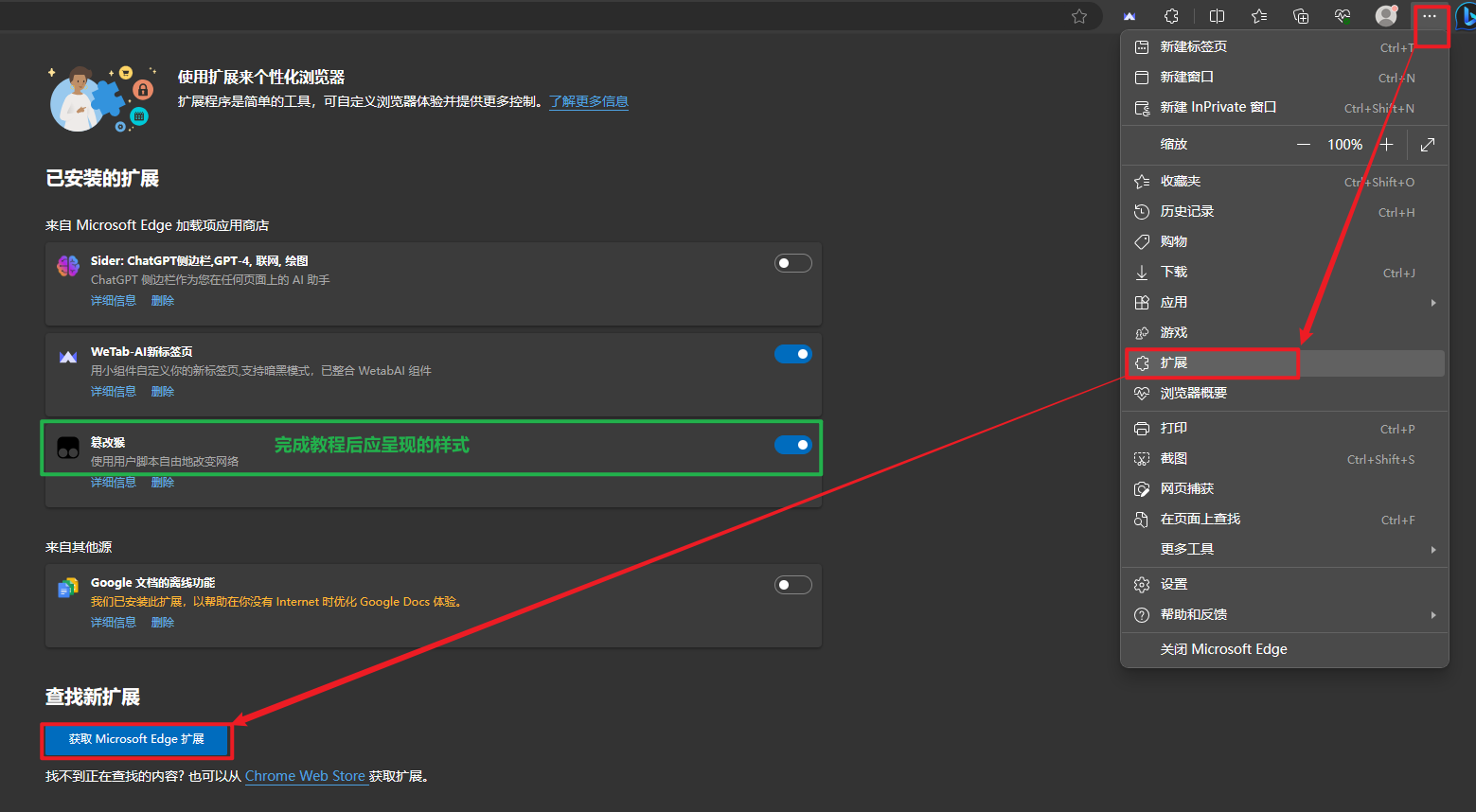Zoom in with the plus button

[x=1386, y=145]
